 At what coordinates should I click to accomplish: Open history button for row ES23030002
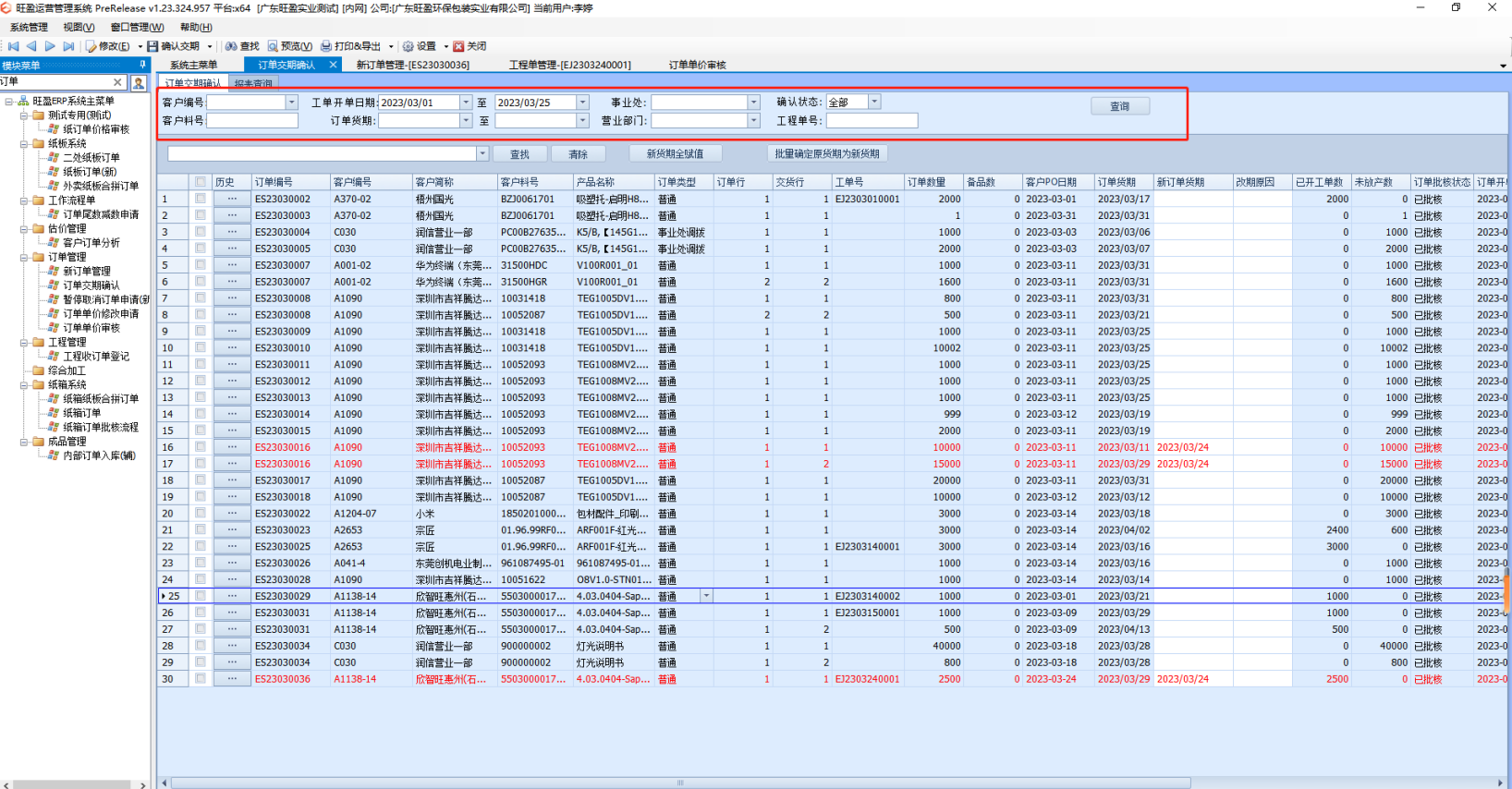(x=232, y=199)
